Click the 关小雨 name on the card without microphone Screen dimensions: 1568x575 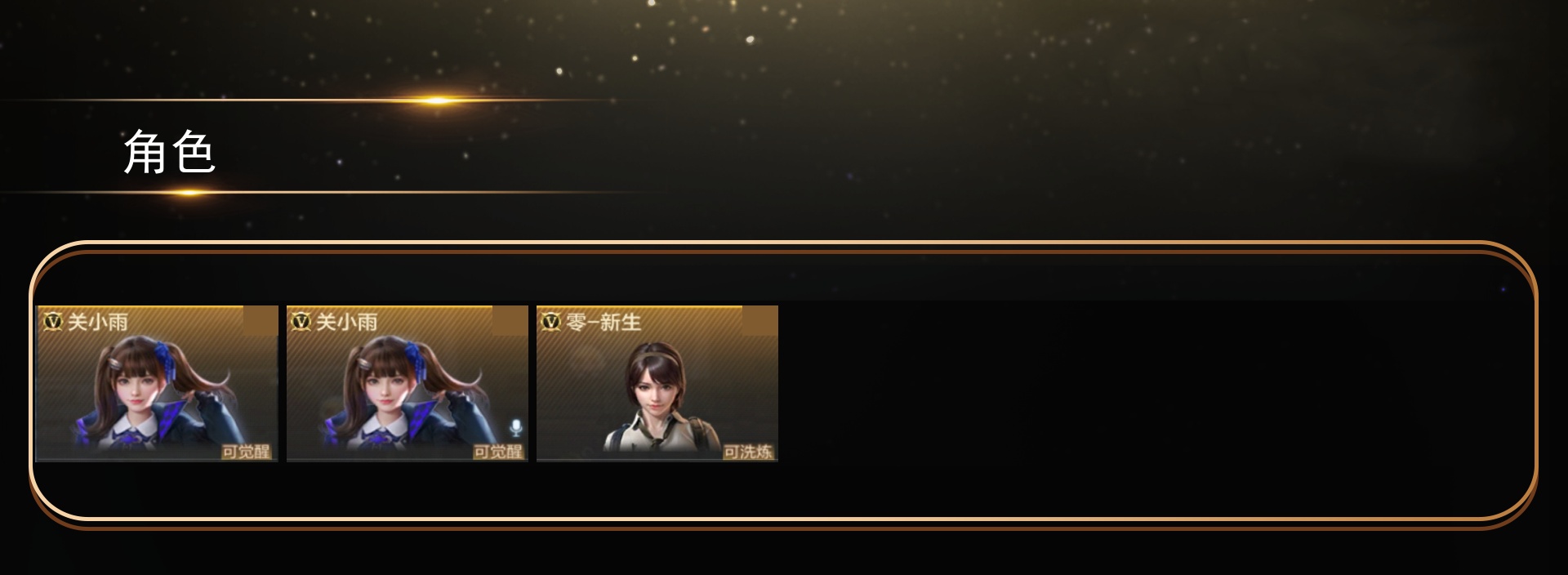click(x=98, y=322)
